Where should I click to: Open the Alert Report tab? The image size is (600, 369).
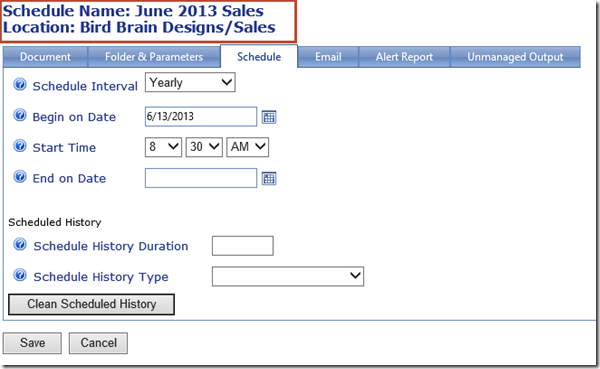404,57
